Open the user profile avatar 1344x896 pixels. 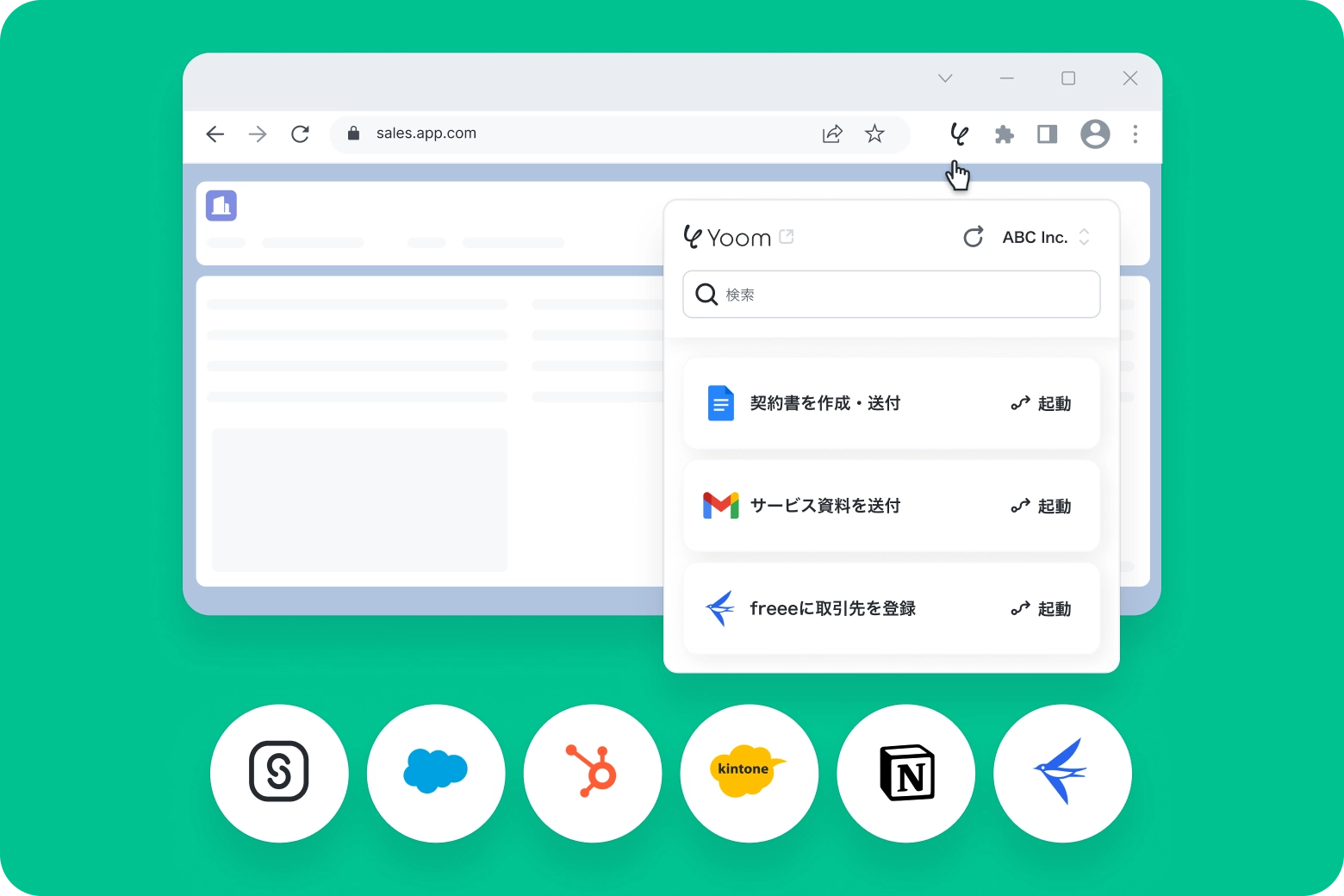(x=1094, y=134)
